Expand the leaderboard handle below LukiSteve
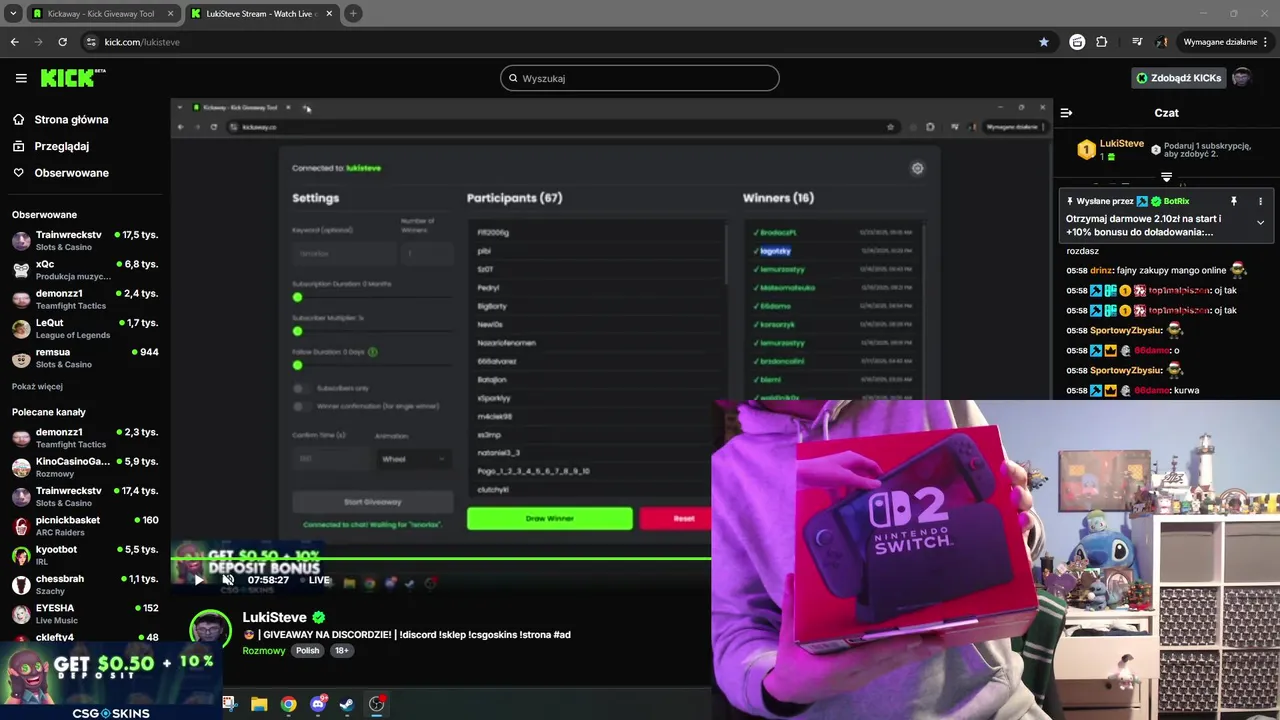The image size is (1280, 720). tap(1166, 177)
